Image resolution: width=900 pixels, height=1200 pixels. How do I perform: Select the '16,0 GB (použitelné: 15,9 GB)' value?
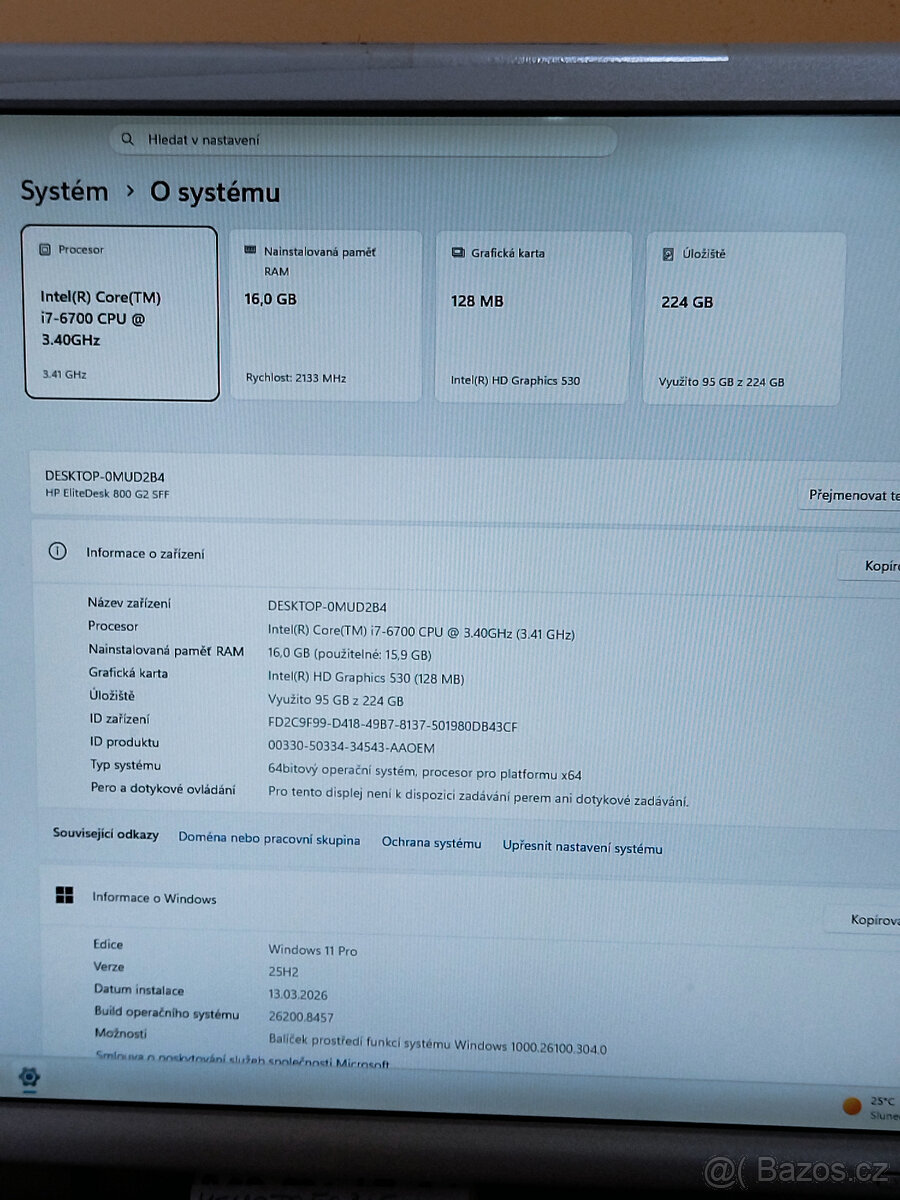click(x=349, y=654)
